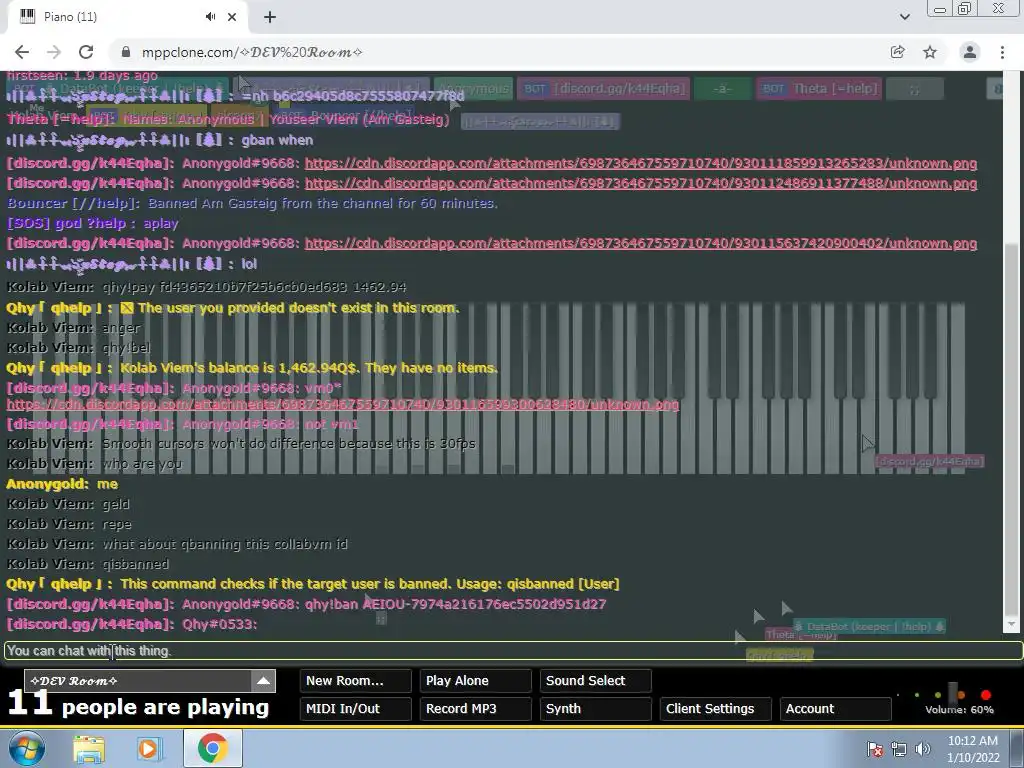The image size is (1024, 768).
Task: Open File Explorer from taskbar
Action: pos(89,748)
